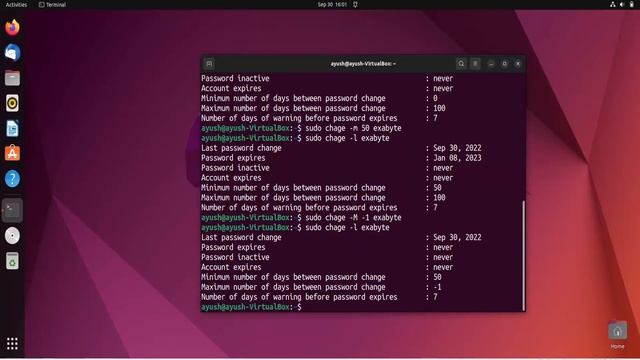Click the notification bell next to the clock
This screenshot has width=640, height=360.
pyautogui.click(x=355, y=4)
